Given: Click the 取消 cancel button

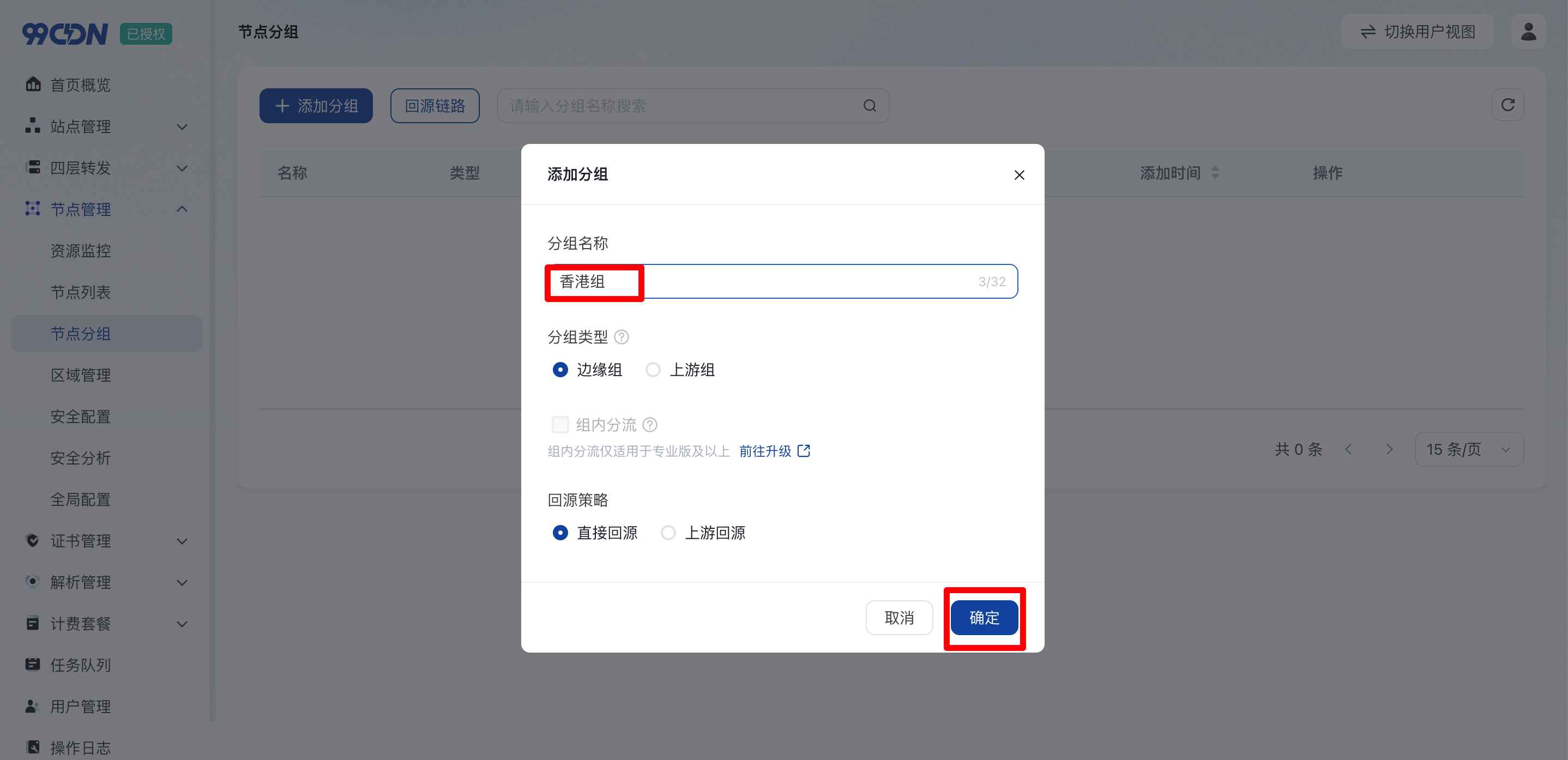Looking at the screenshot, I should point(898,618).
